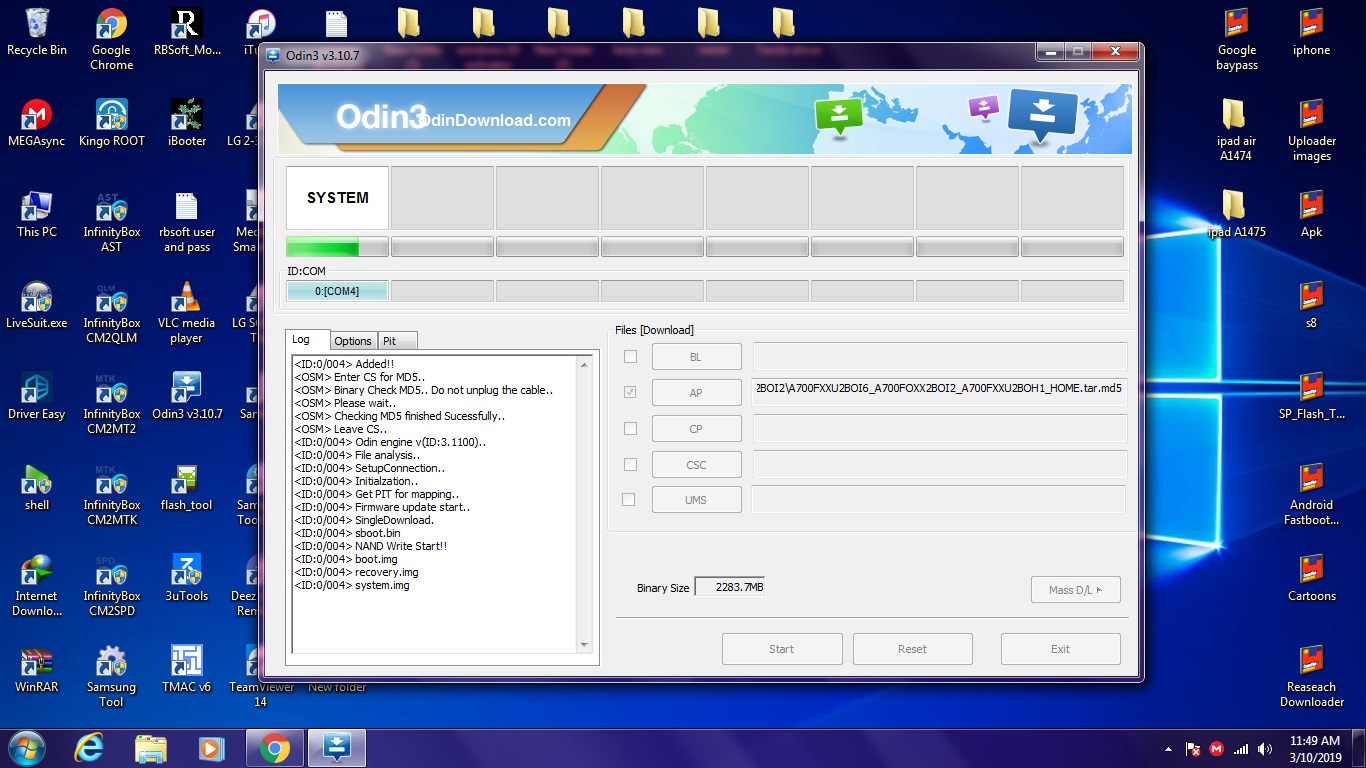Launch InfinityBox CM2QLM shortcut
The width and height of the screenshot is (1366, 768).
[111, 313]
